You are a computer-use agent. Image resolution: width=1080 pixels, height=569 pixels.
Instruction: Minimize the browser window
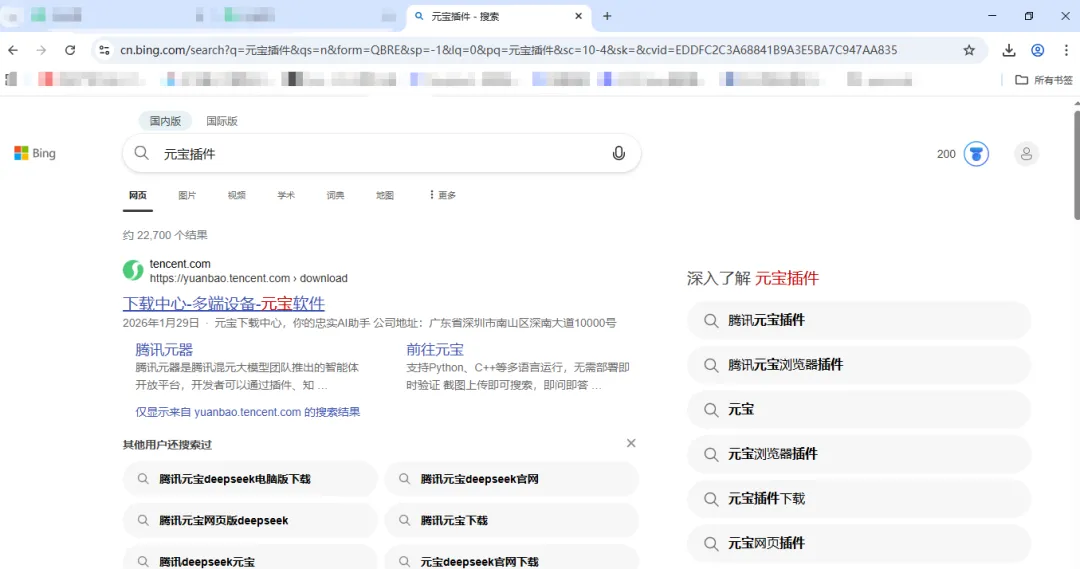(x=992, y=16)
